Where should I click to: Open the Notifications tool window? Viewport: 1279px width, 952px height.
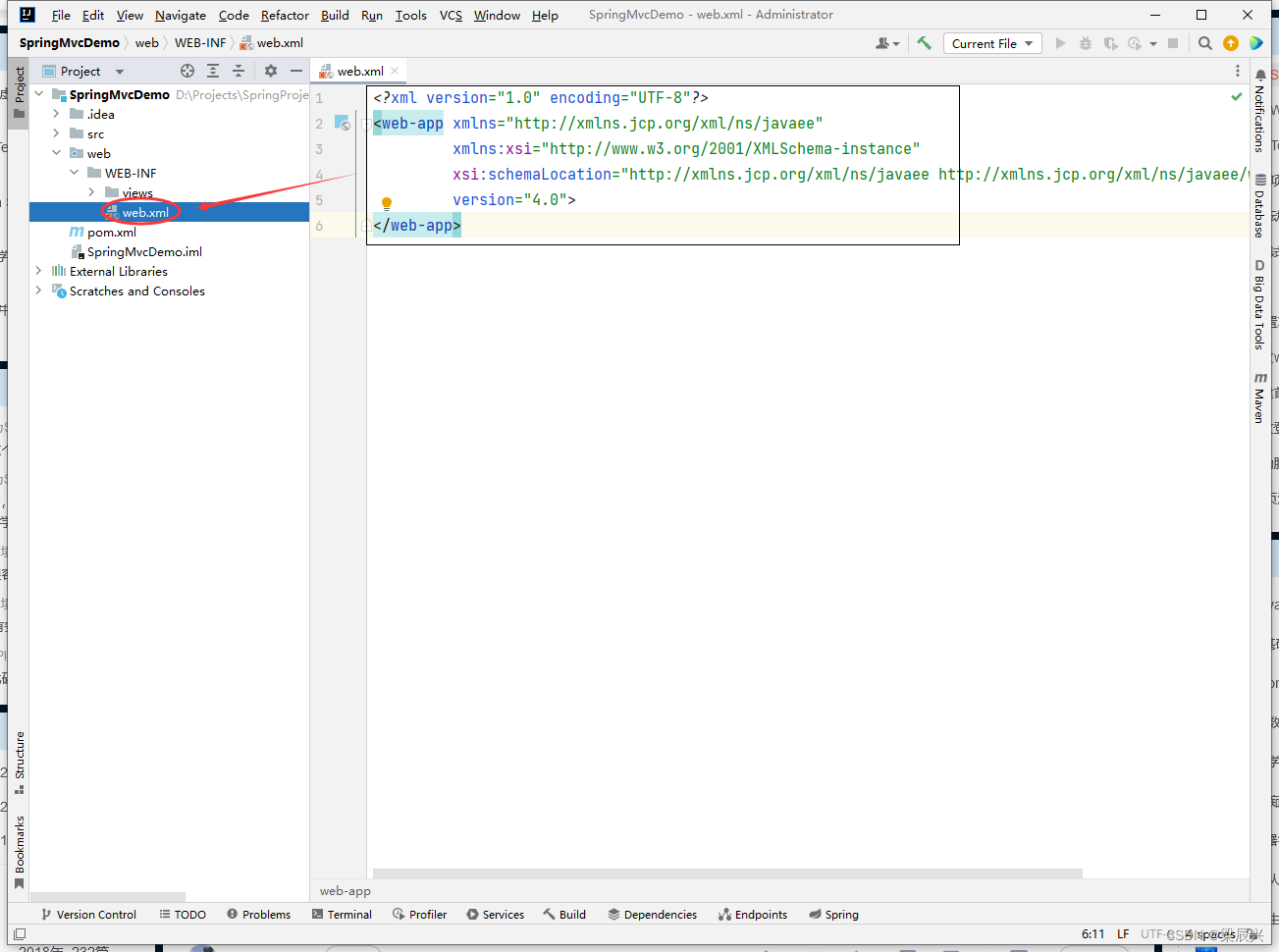click(x=1260, y=110)
